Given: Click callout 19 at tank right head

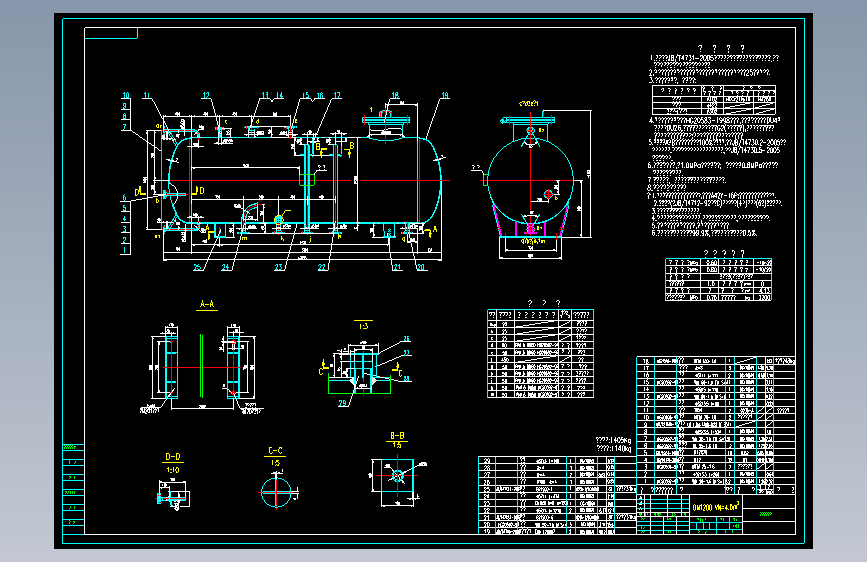Looking at the screenshot, I should pos(445,96).
